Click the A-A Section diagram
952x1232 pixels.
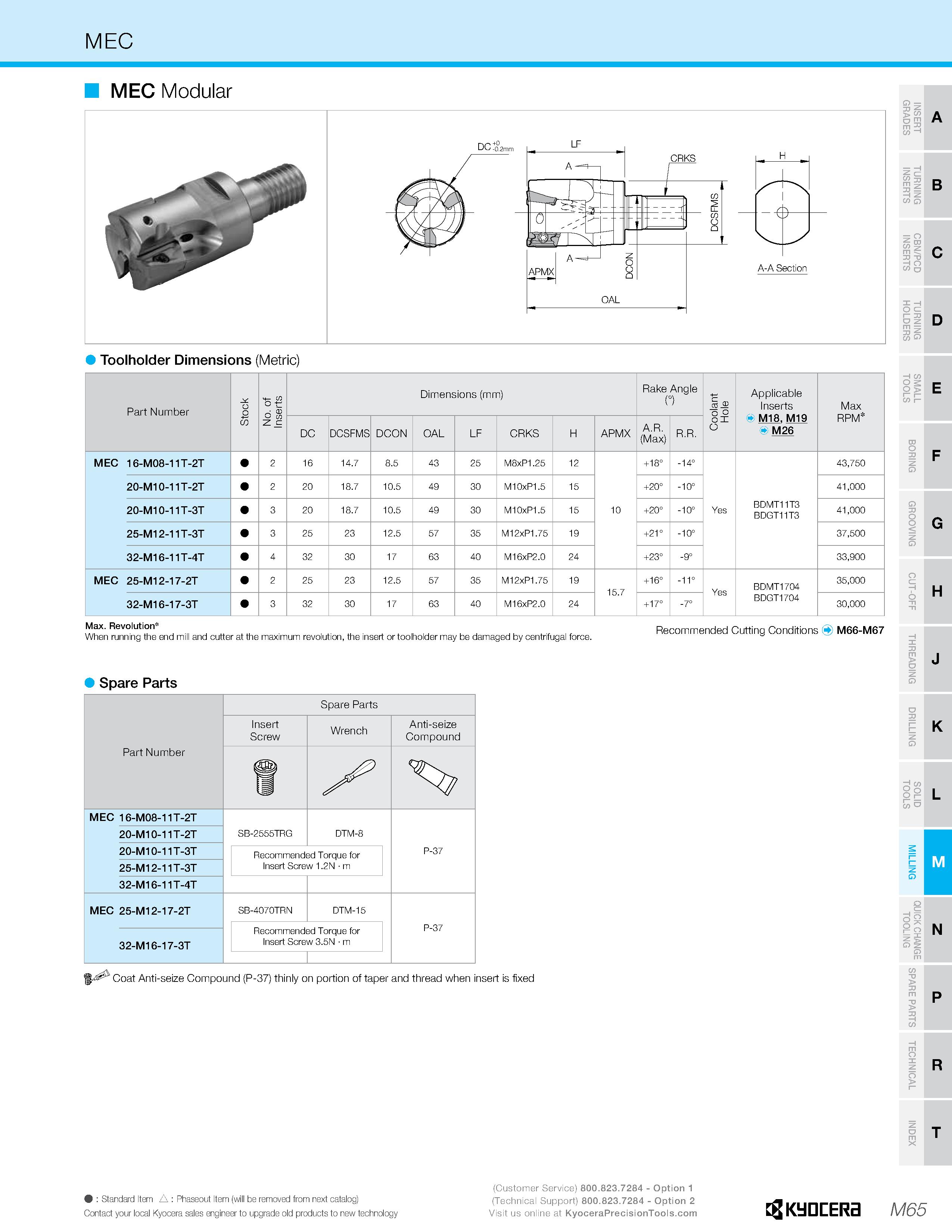(782, 213)
